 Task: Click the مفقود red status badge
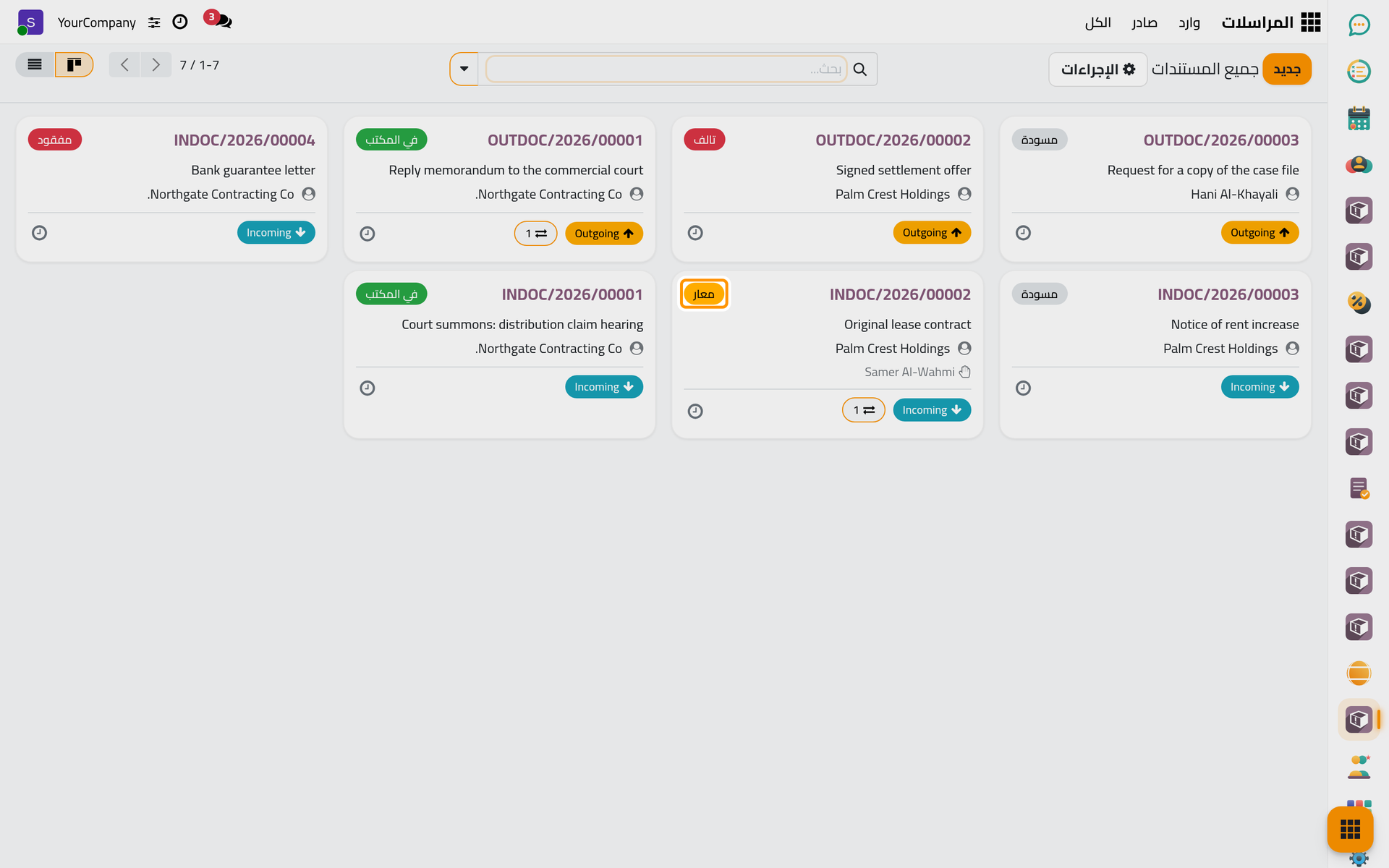pyautogui.click(x=55, y=140)
